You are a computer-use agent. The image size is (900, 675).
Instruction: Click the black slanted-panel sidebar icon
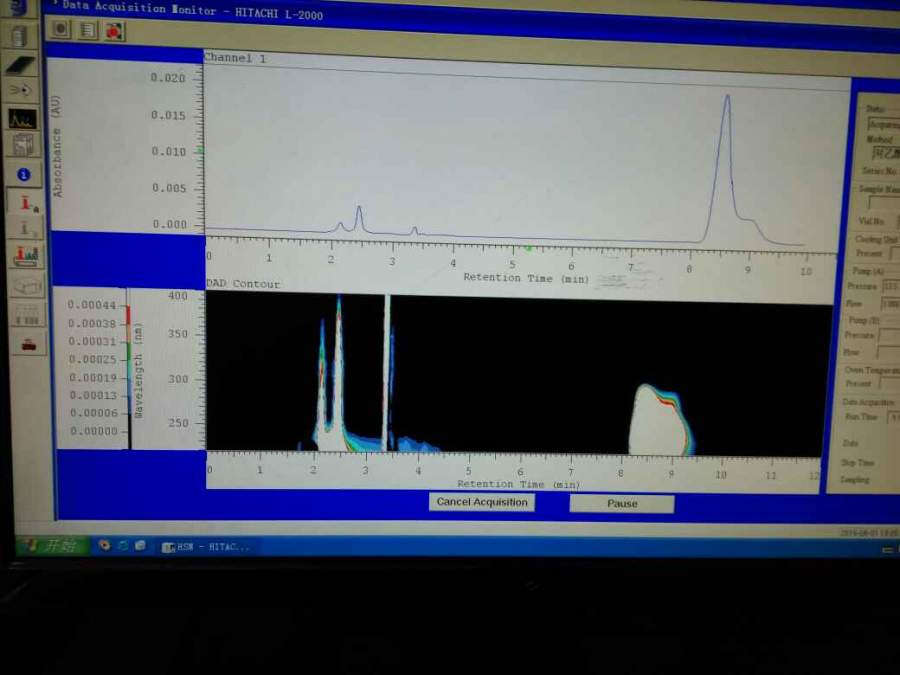(21, 65)
